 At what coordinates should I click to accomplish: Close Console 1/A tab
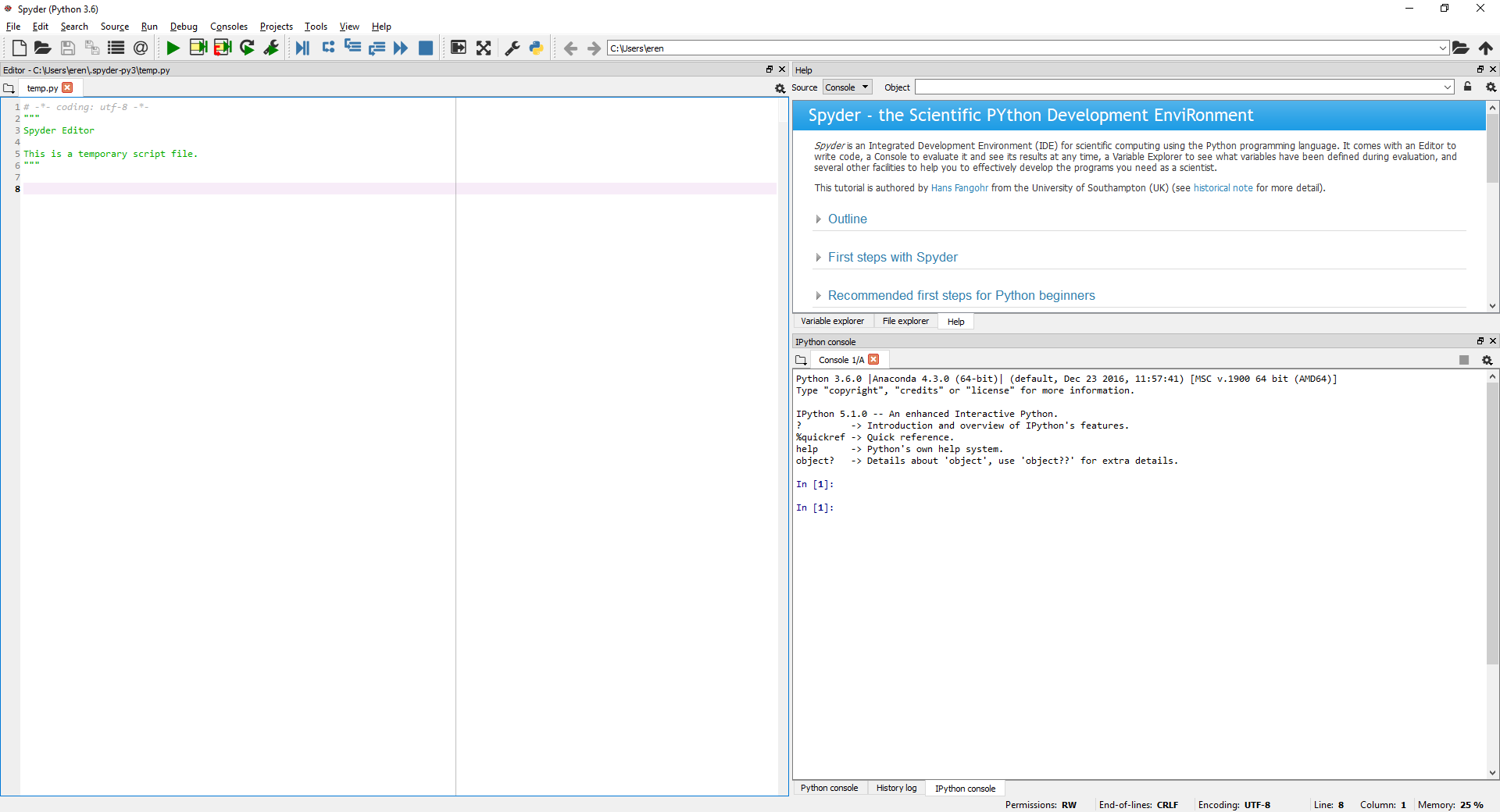click(873, 359)
